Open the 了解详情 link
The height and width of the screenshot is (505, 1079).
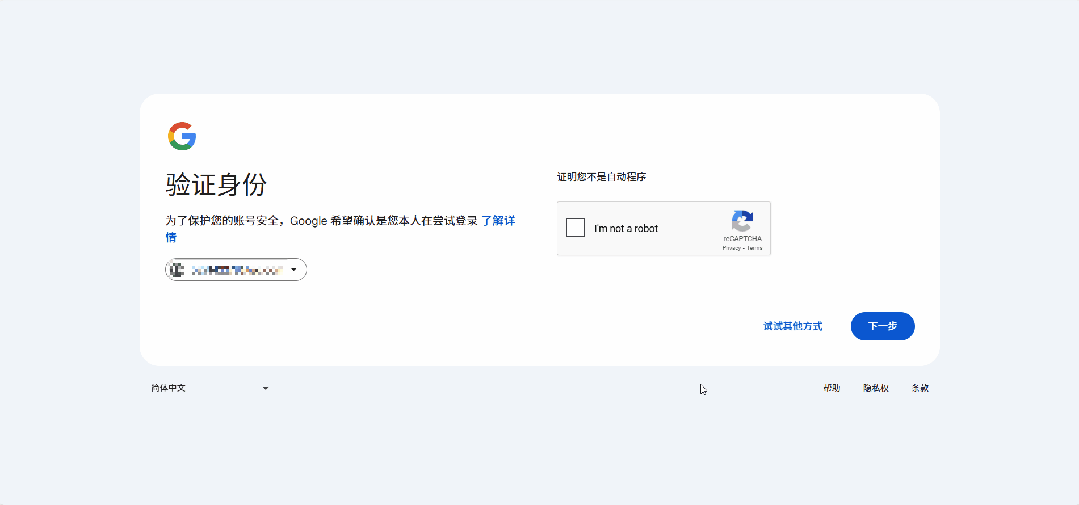click(498, 221)
